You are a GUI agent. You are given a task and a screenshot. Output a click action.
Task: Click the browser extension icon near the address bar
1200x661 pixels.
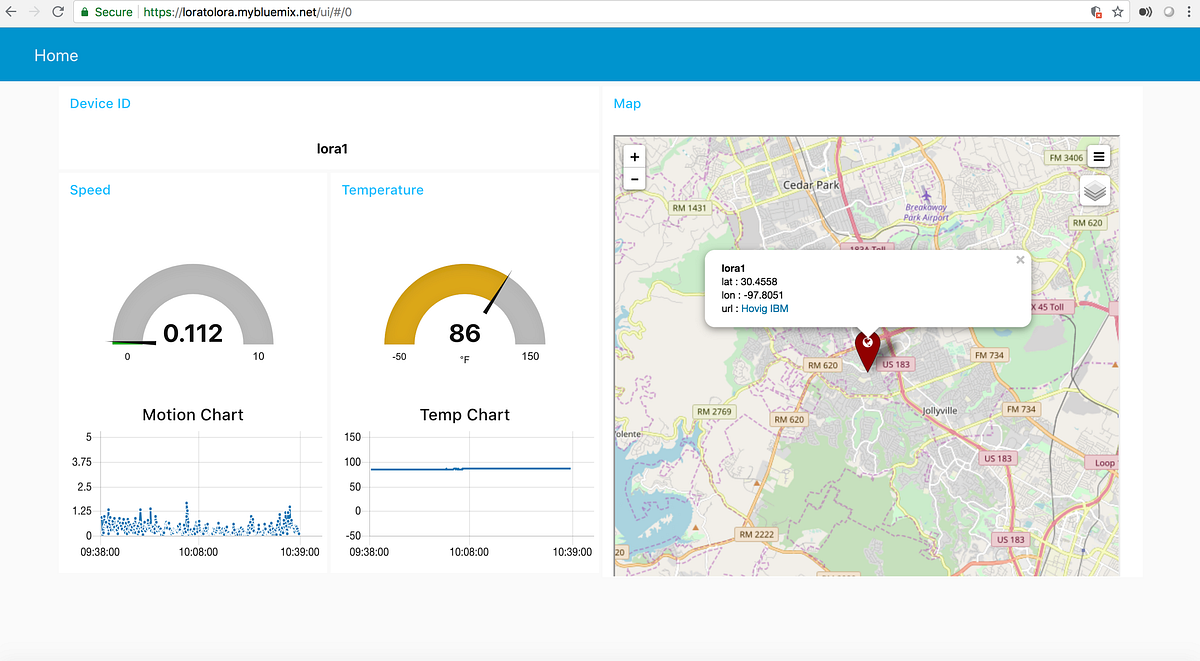[1145, 12]
